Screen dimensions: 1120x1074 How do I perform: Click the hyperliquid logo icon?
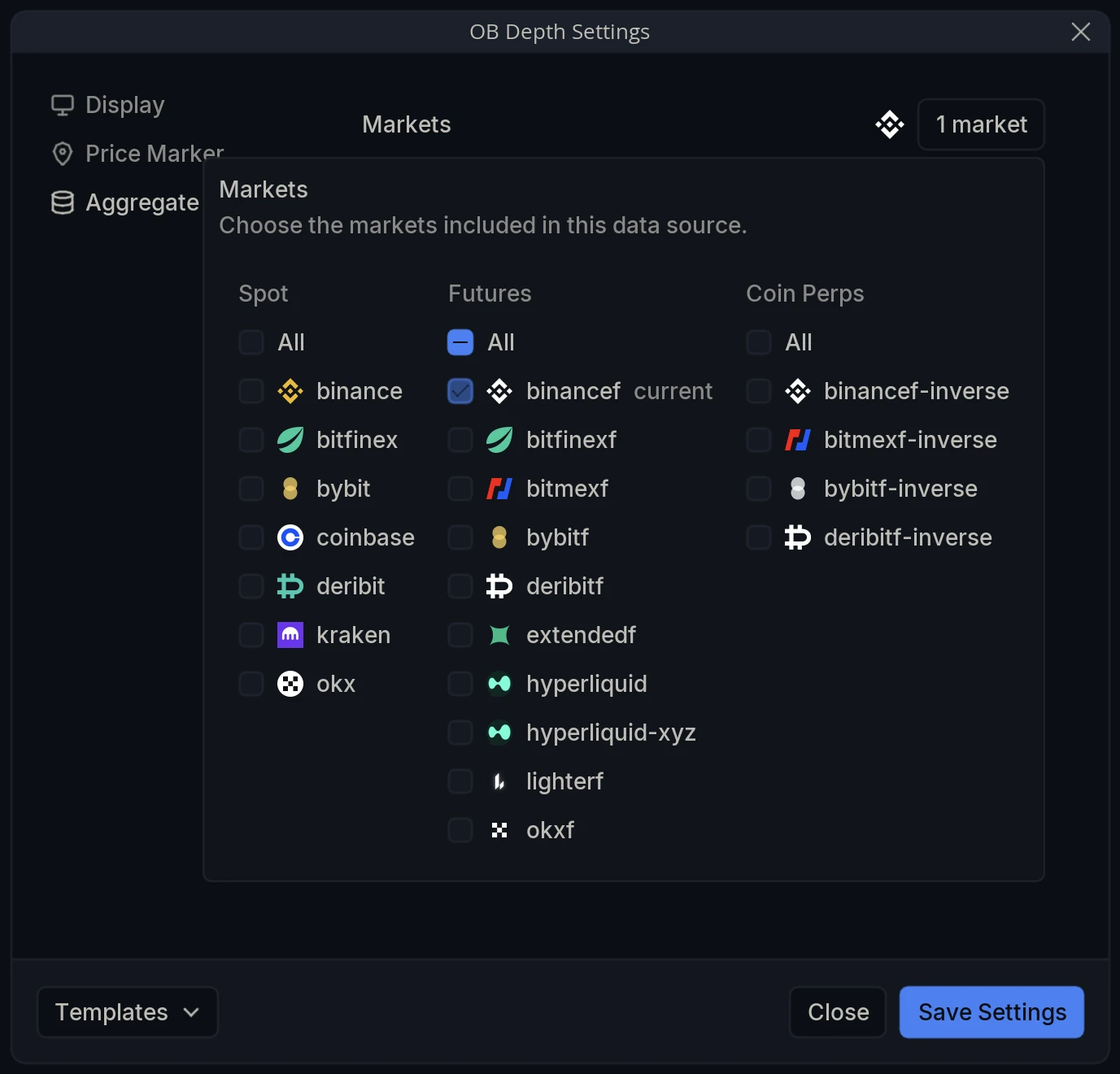(499, 684)
